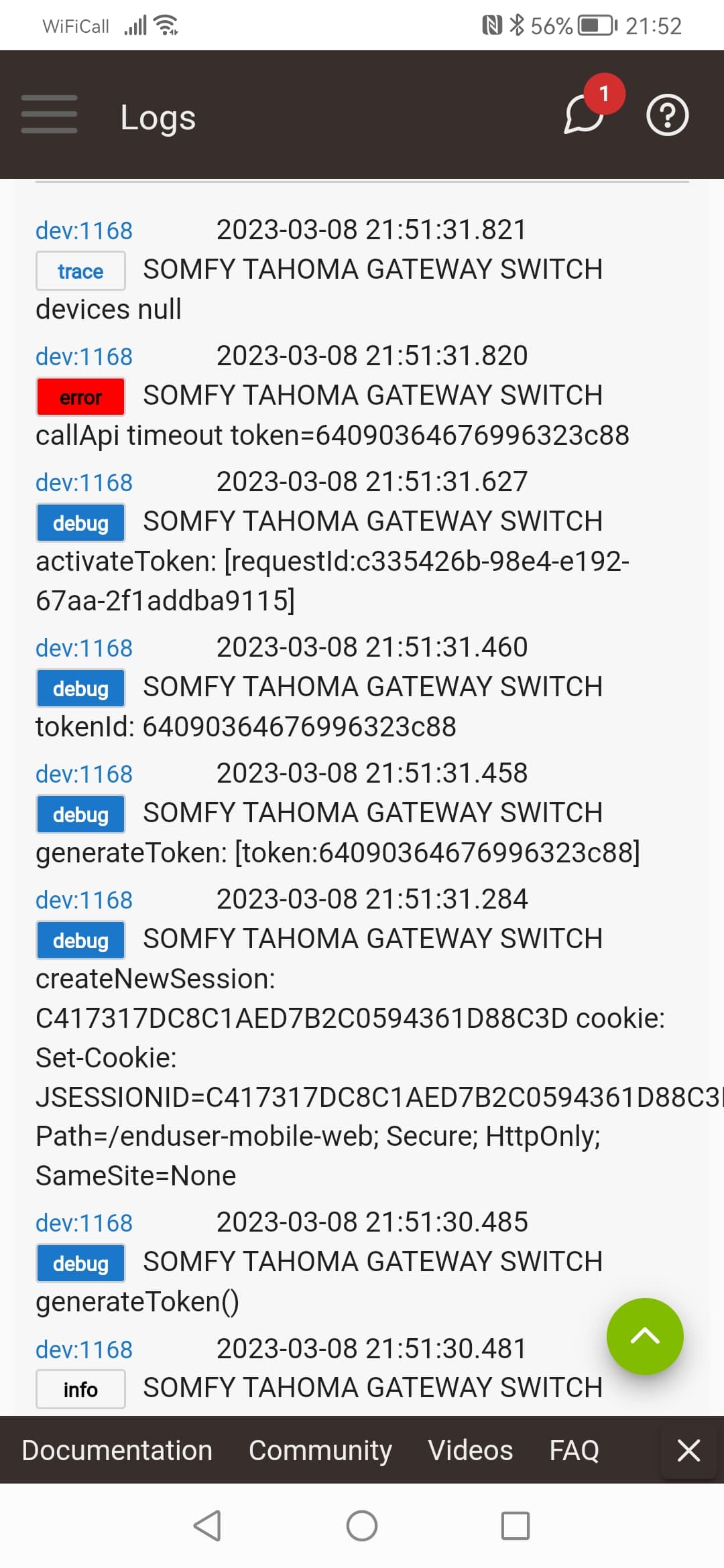Image resolution: width=724 pixels, height=1568 pixels.
Task: Click the trace level badge
Action: [x=80, y=271]
